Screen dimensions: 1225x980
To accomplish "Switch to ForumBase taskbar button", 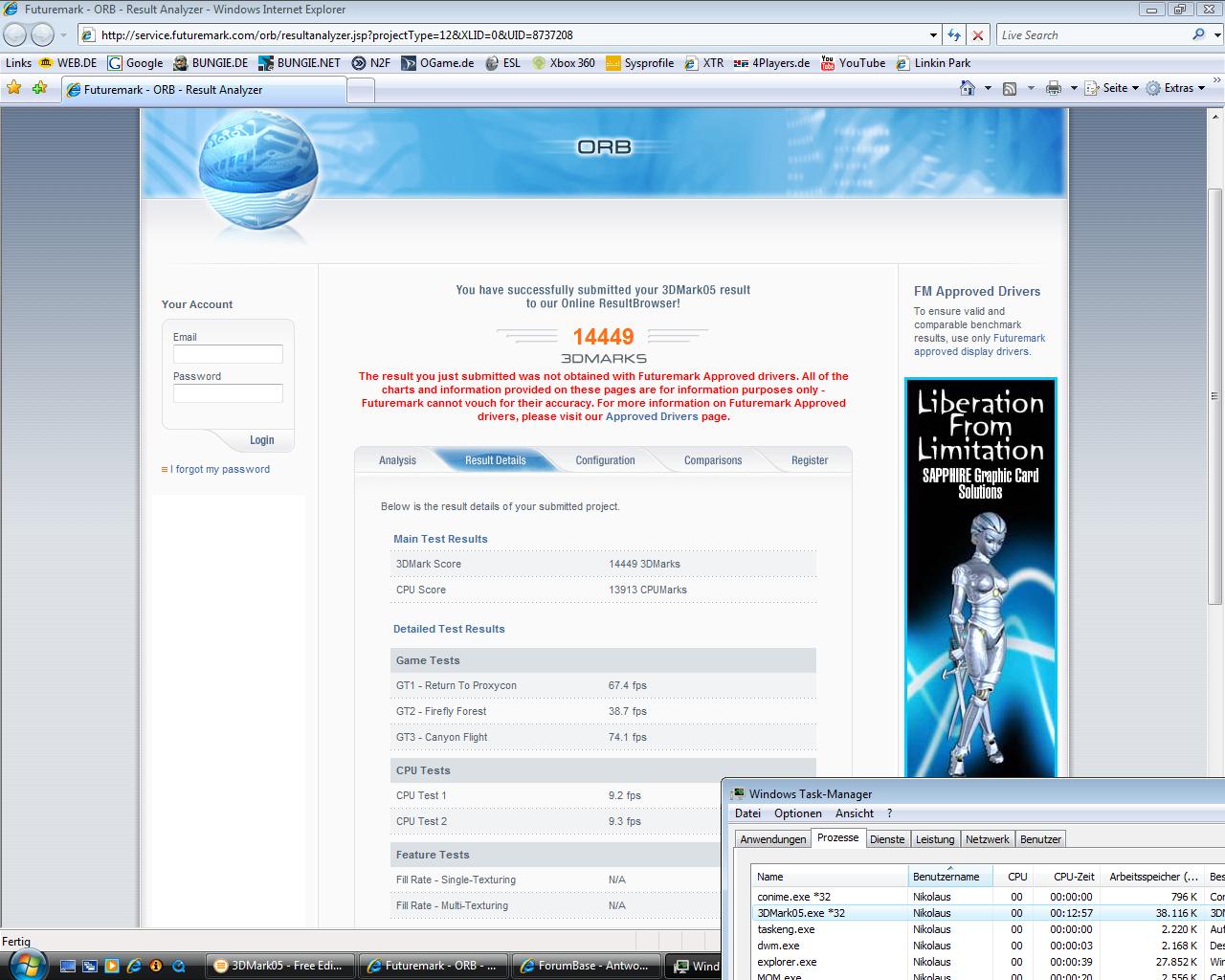I will pos(586,966).
